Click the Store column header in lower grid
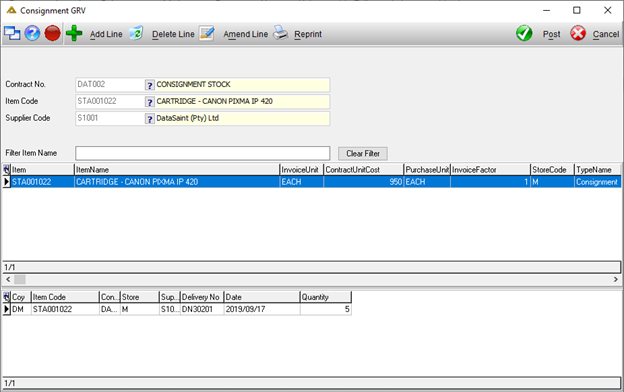624x392 pixels. point(140,297)
